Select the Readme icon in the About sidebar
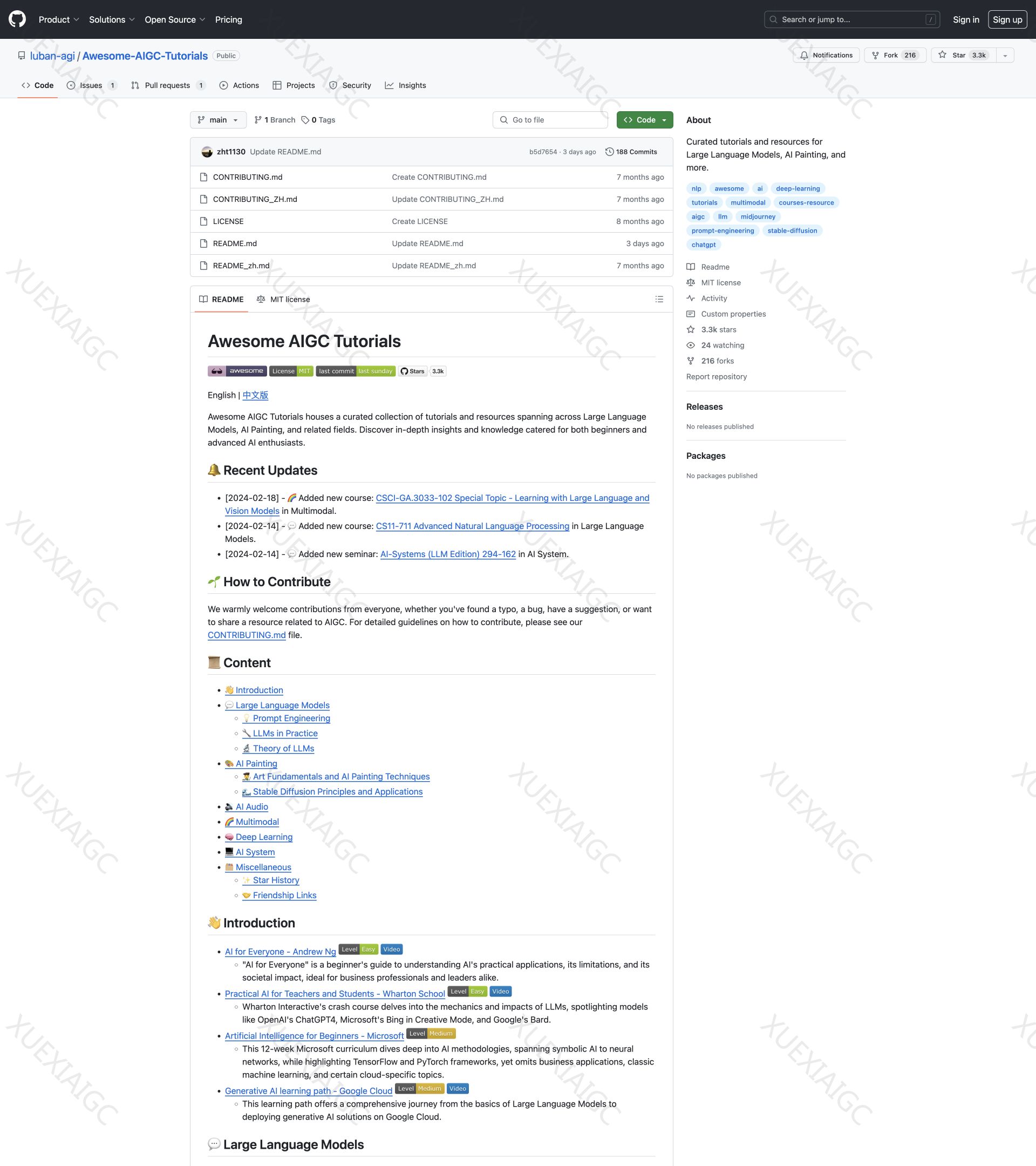The image size is (1036, 1166). point(691,267)
